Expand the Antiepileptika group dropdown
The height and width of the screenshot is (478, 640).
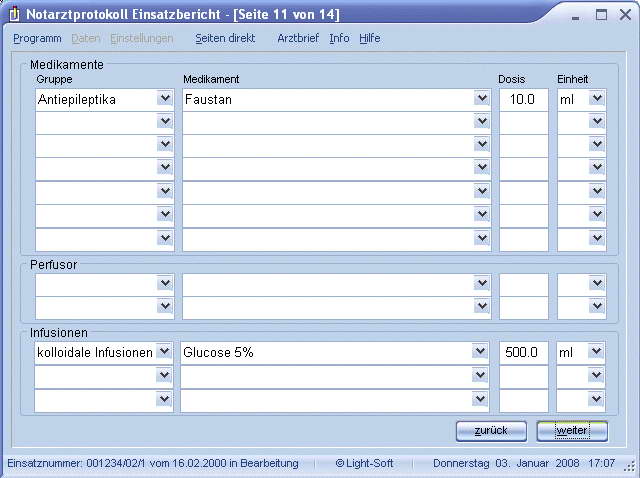[x=165, y=98]
